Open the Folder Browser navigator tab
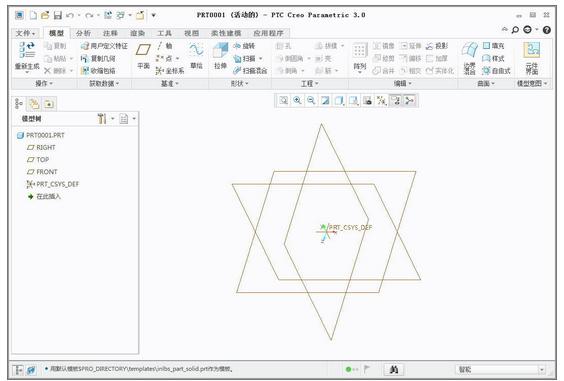564x381 pixels. pos(34,104)
